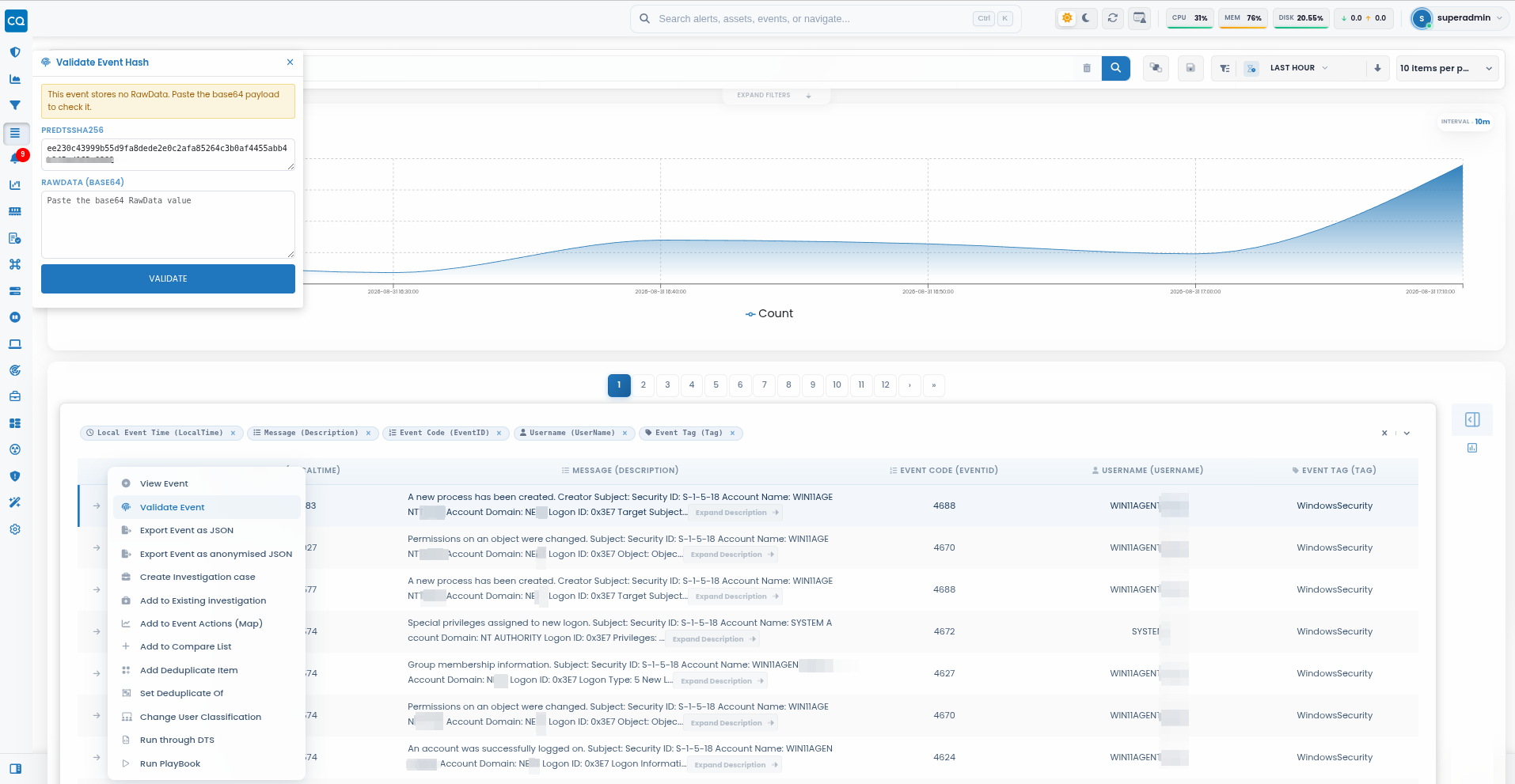Click the chart icon below side panel toggle

pos(1472,448)
